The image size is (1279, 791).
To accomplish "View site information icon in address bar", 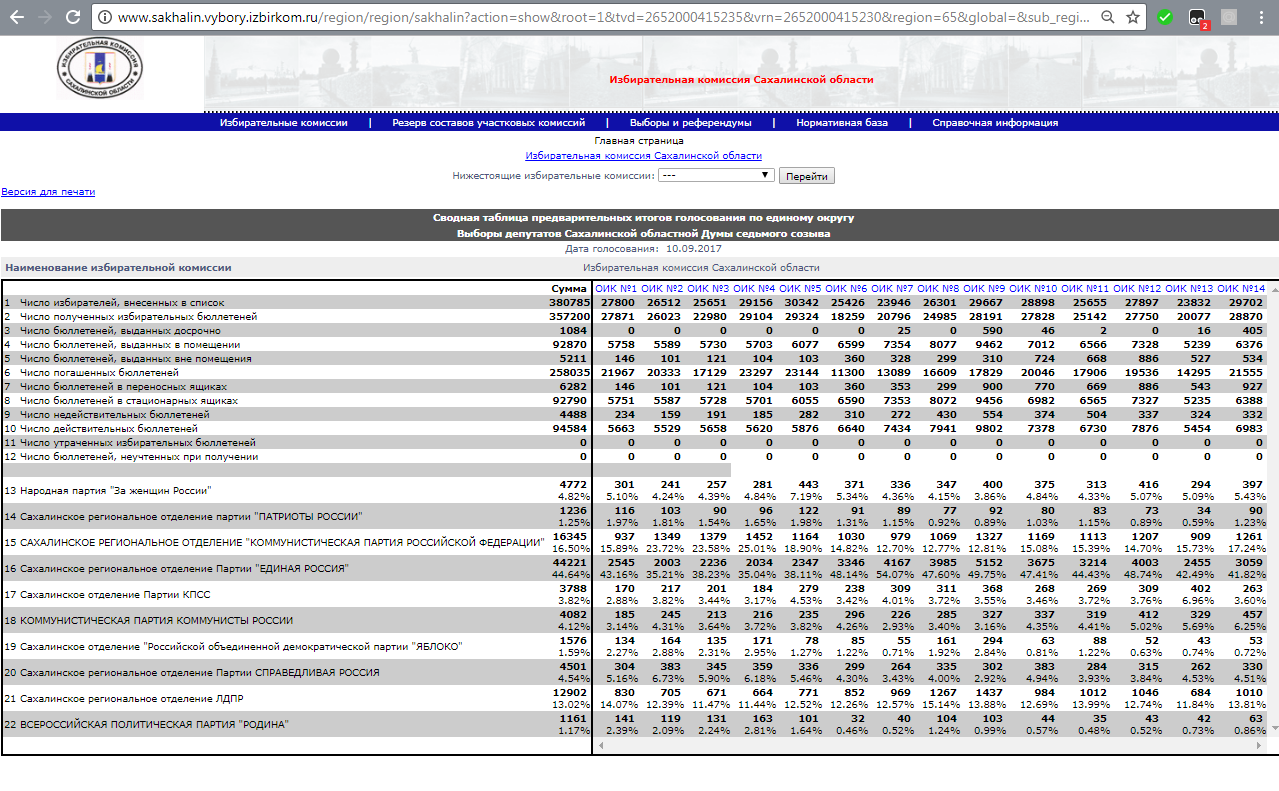I will [105, 18].
